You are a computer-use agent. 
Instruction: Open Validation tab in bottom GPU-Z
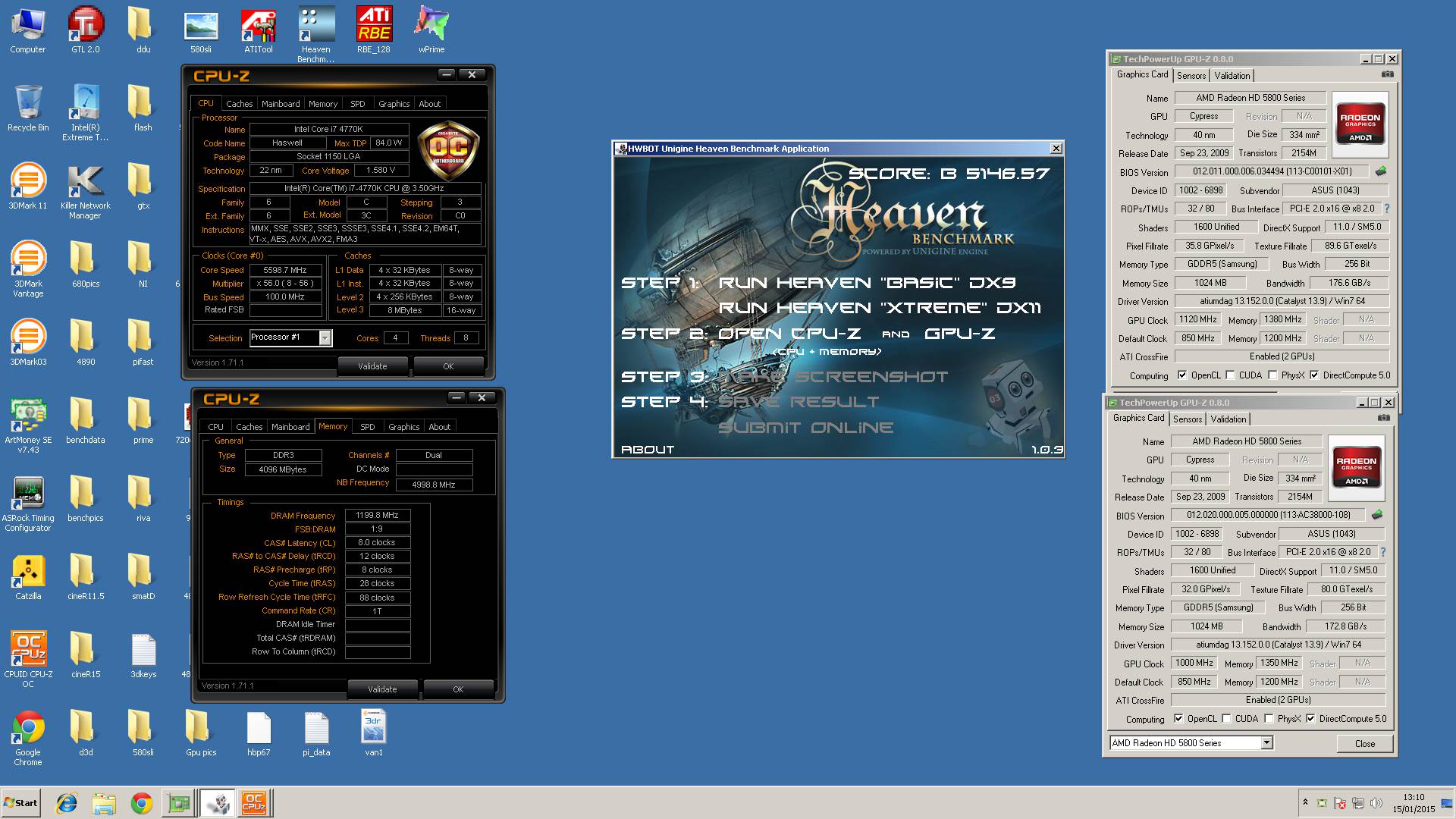click(1228, 419)
